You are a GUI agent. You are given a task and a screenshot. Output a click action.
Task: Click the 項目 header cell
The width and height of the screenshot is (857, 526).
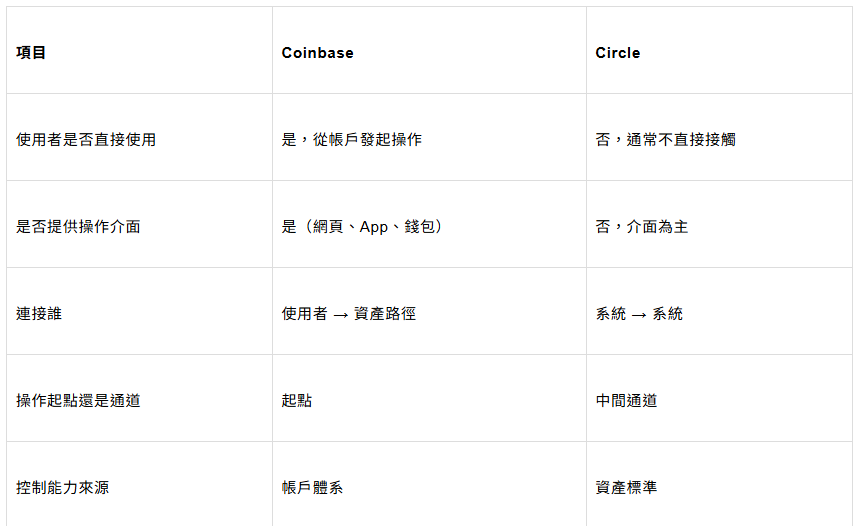coord(31,53)
